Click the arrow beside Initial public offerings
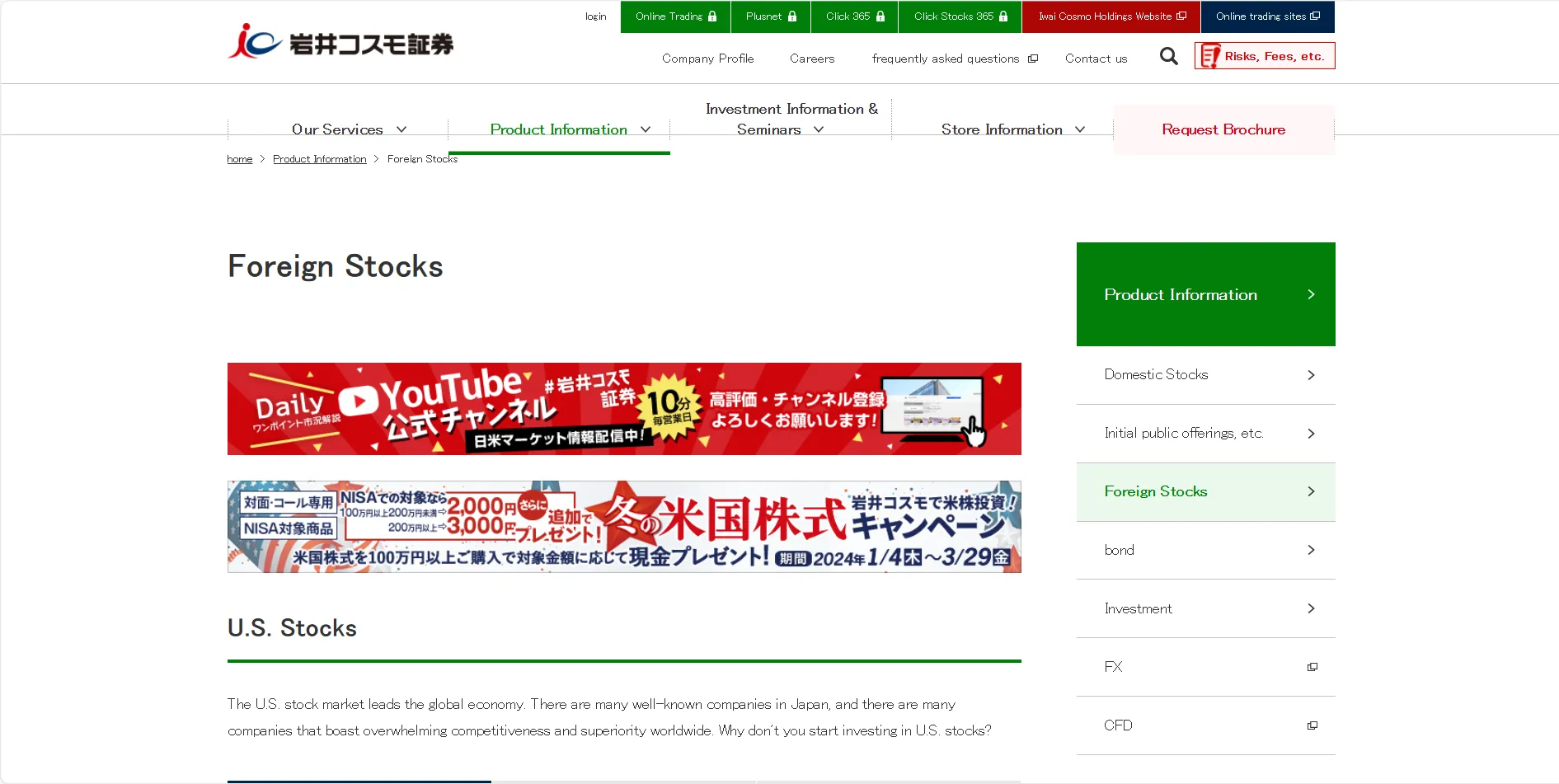 click(1311, 434)
